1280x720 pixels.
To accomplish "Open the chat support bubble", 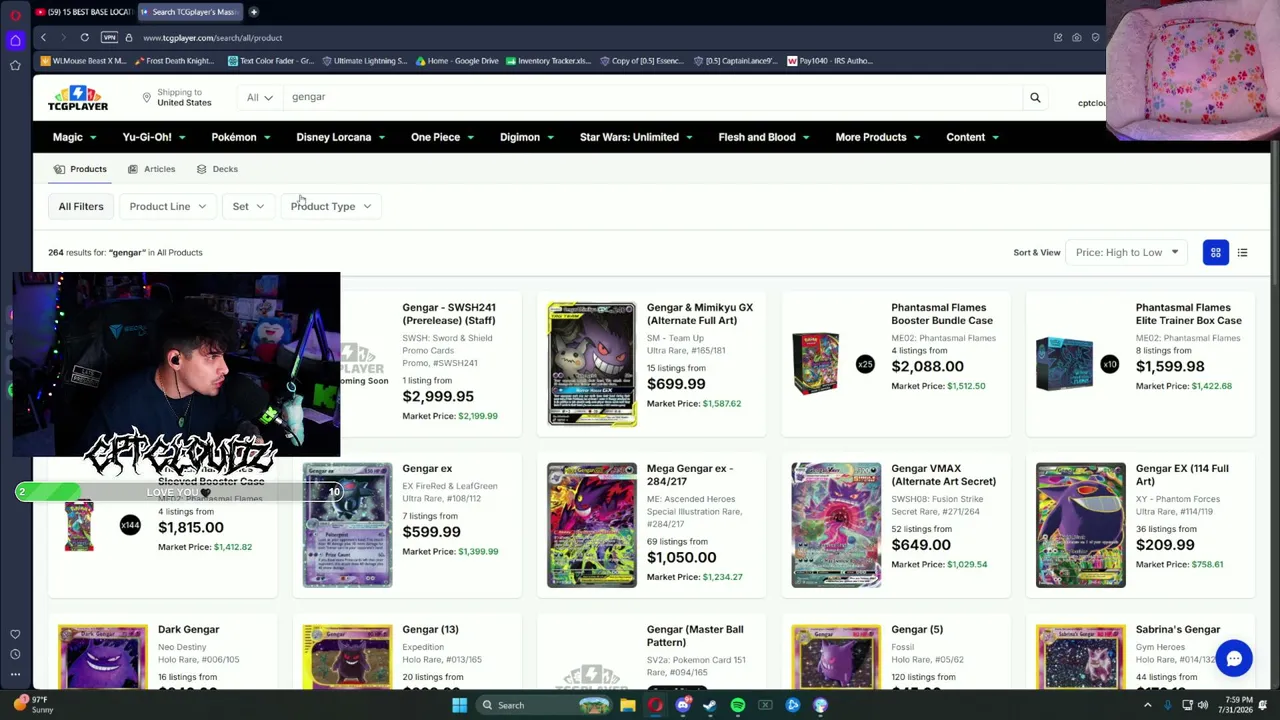I will point(1234,659).
